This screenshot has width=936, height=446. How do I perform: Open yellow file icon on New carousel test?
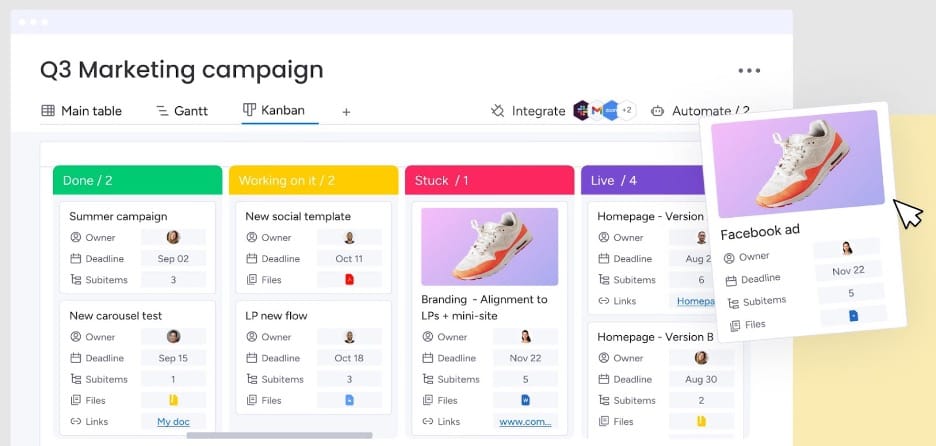click(x=173, y=400)
